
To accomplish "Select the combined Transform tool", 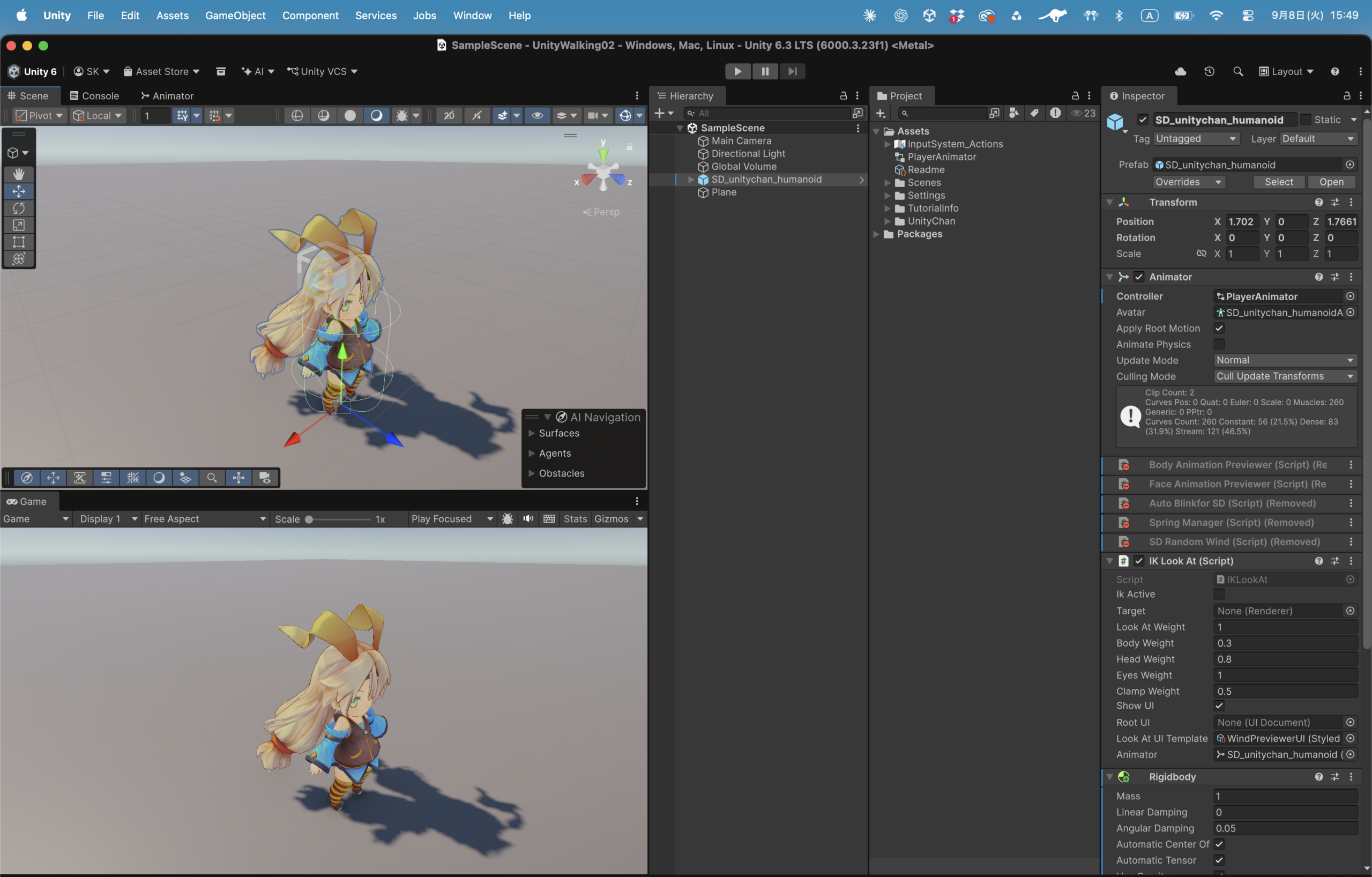I will pyautogui.click(x=19, y=259).
